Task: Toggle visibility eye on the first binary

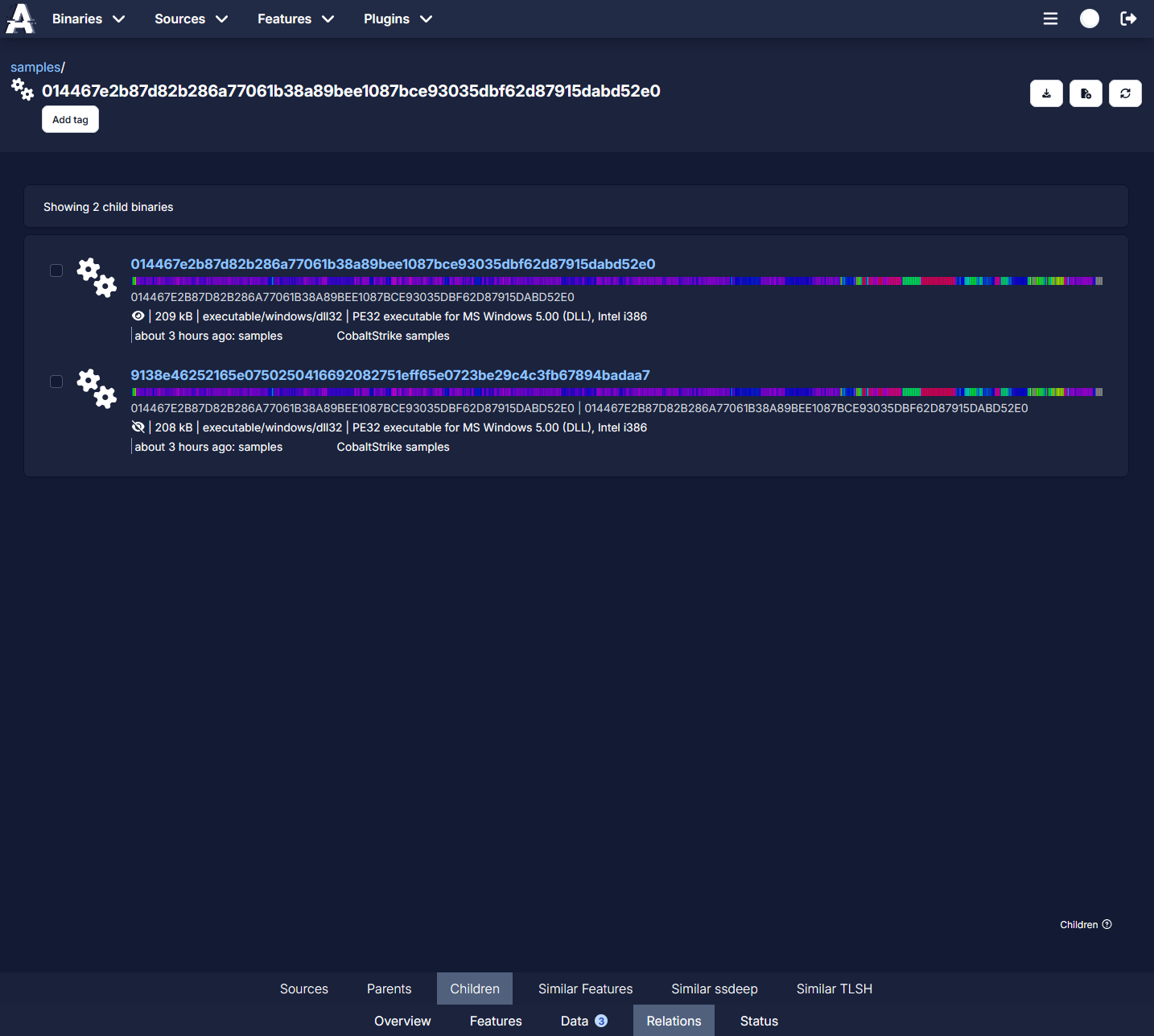Action: click(138, 316)
